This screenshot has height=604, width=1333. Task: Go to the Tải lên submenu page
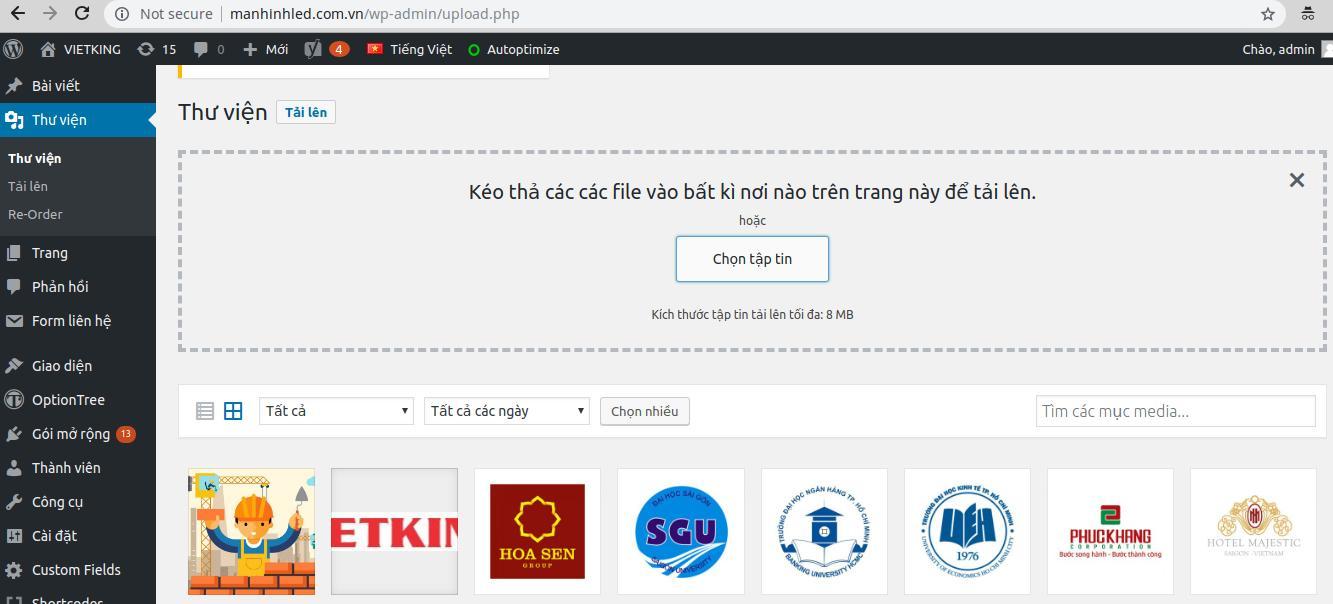(28, 186)
